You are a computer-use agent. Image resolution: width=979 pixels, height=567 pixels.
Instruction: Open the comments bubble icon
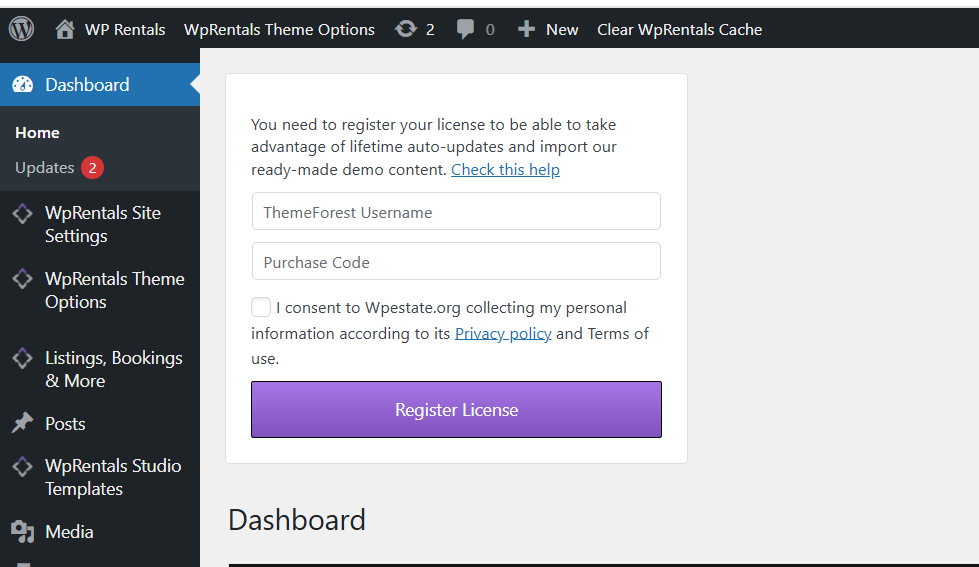click(466, 29)
